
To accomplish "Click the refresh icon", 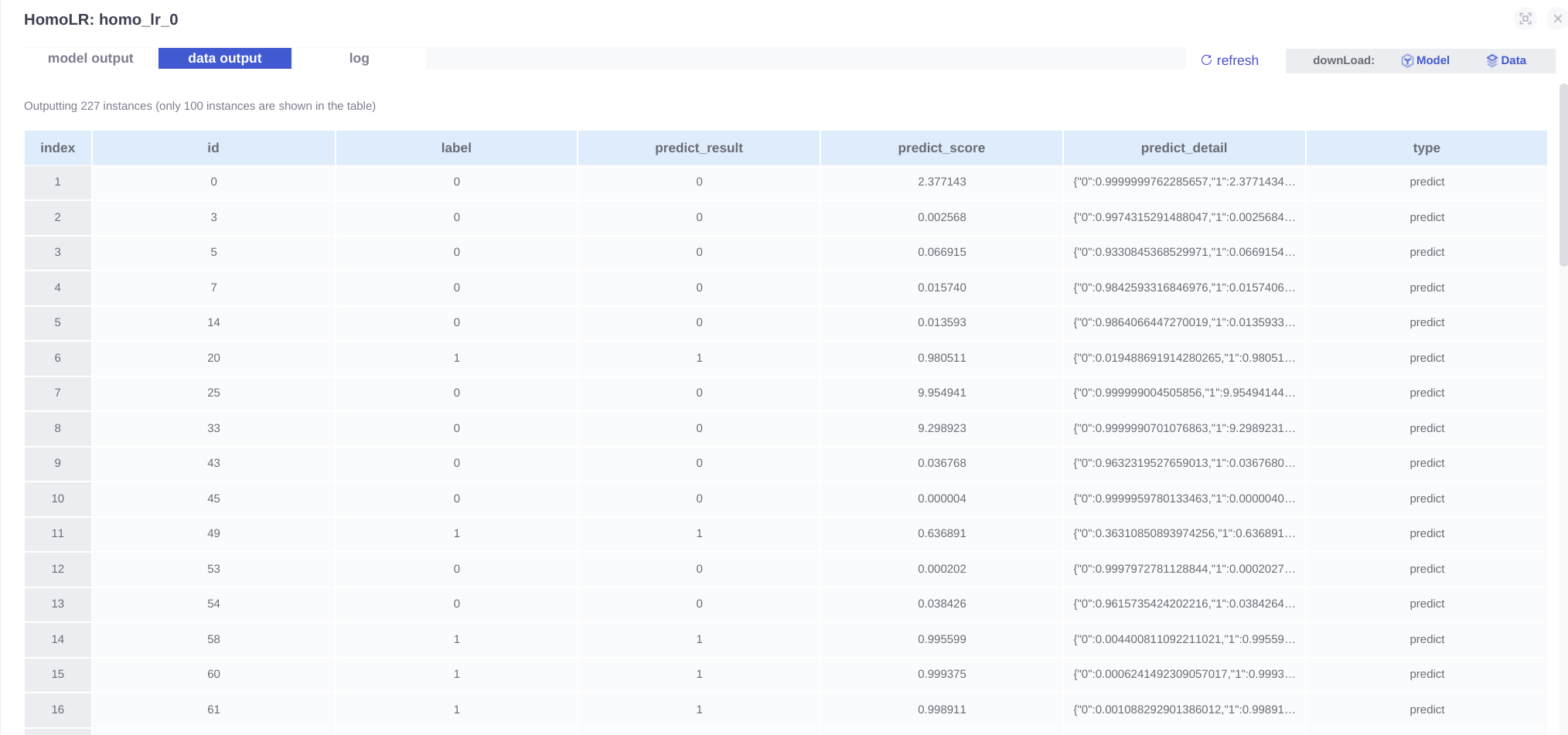I will pyautogui.click(x=1206, y=60).
